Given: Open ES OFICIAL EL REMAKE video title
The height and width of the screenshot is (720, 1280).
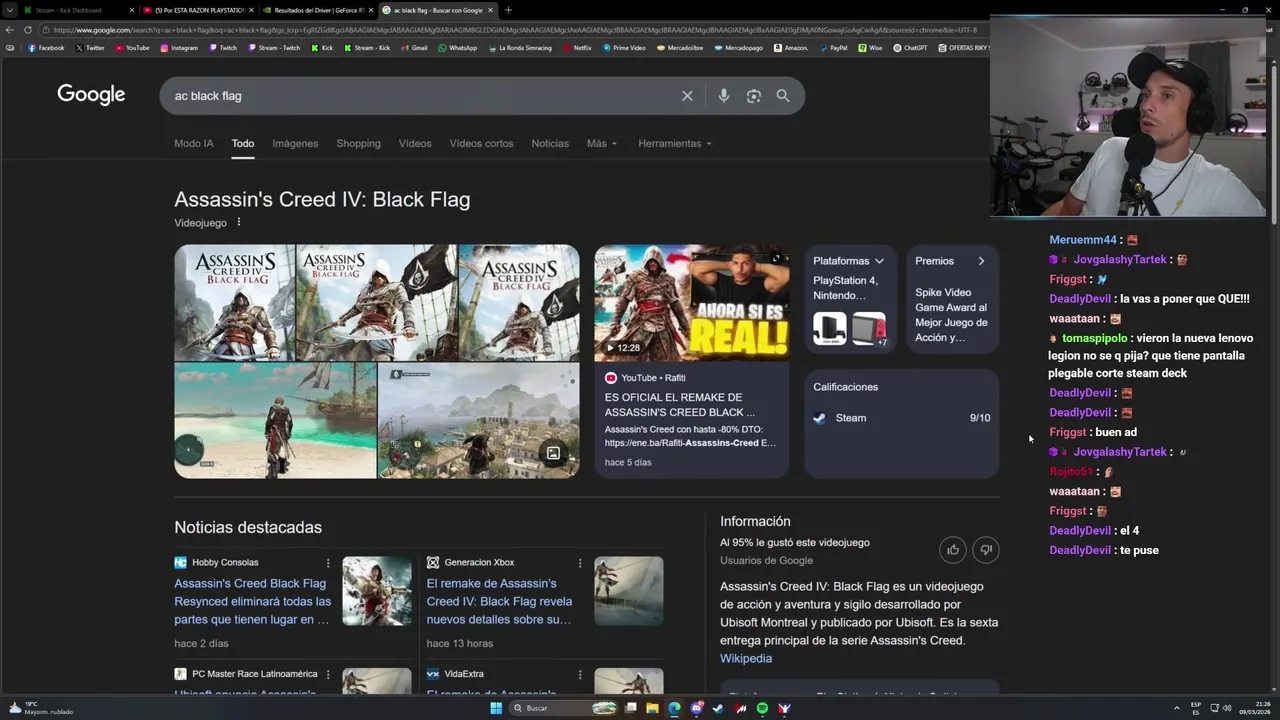Looking at the screenshot, I should click(x=680, y=405).
